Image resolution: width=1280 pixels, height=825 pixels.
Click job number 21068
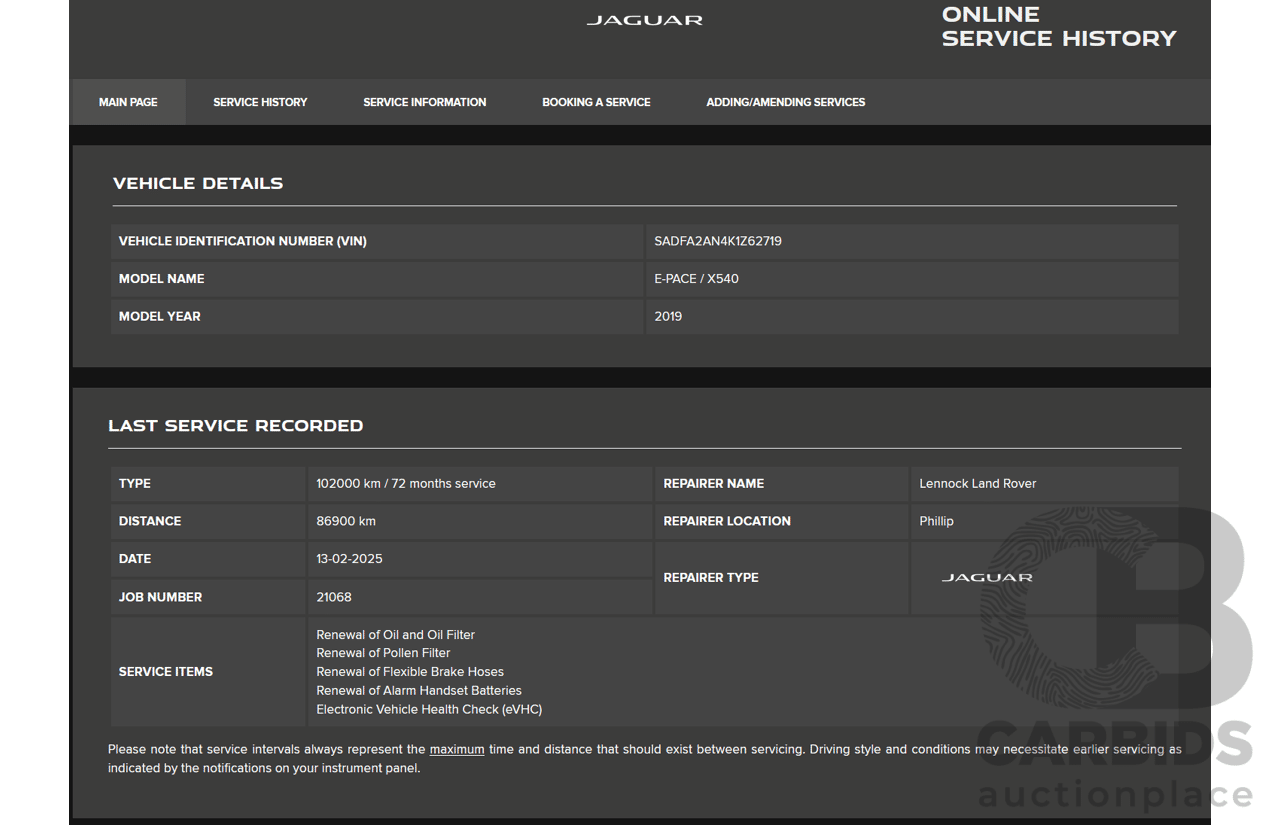(x=334, y=597)
